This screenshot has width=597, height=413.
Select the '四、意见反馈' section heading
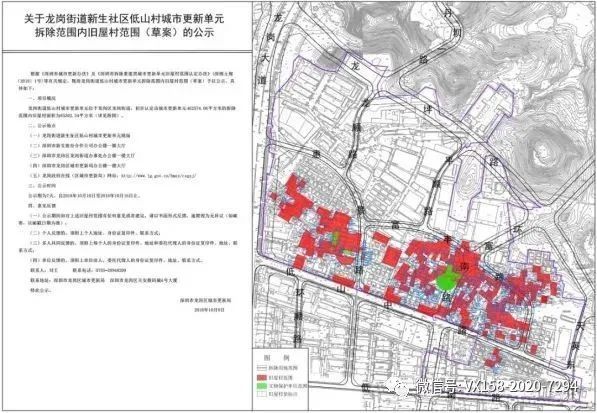(42, 206)
